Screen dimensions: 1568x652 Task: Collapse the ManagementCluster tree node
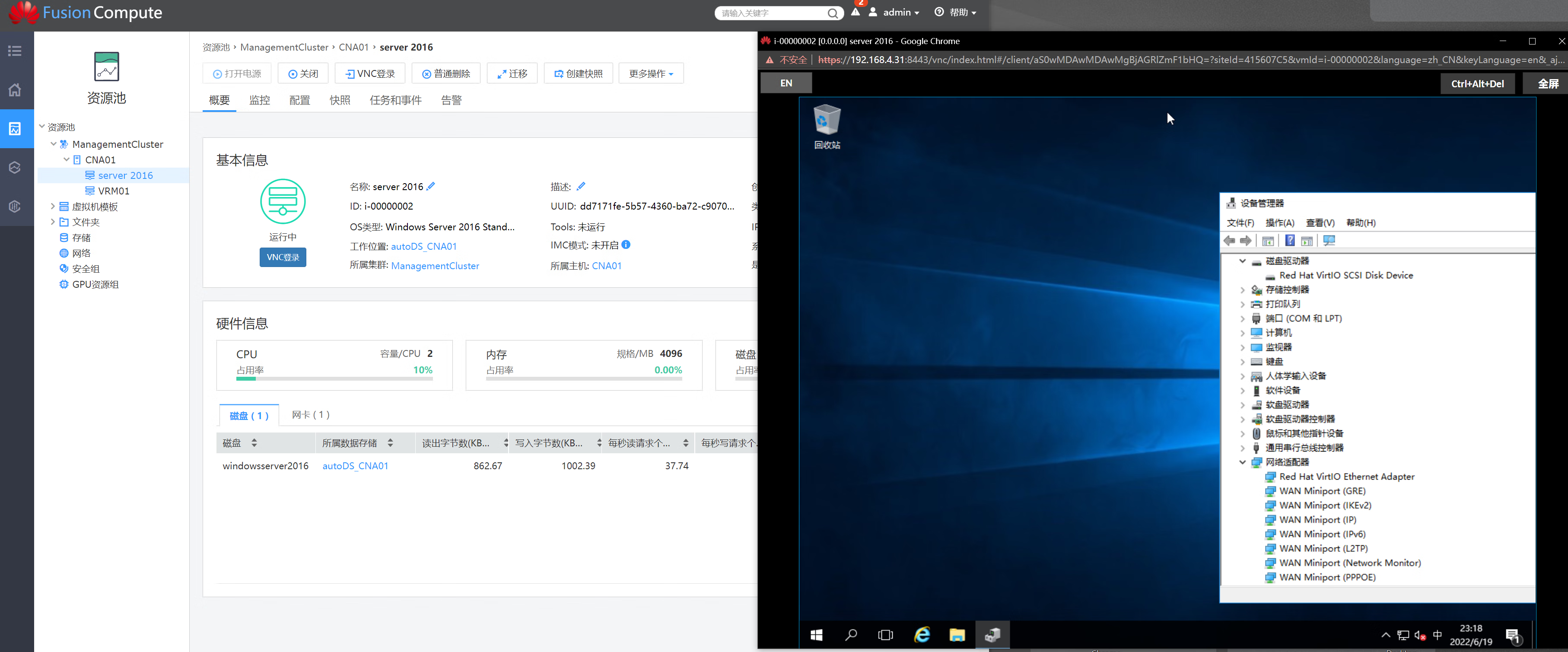coord(54,144)
